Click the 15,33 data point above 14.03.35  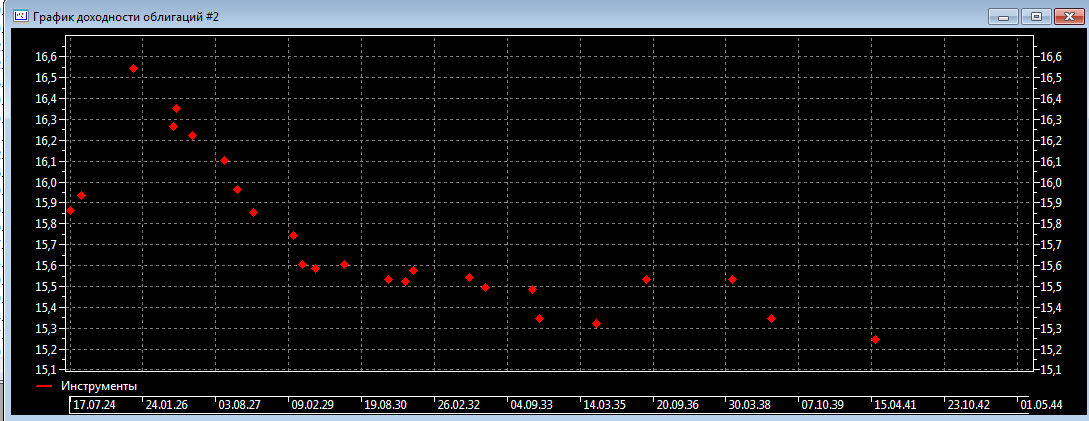(x=596, y=323)
